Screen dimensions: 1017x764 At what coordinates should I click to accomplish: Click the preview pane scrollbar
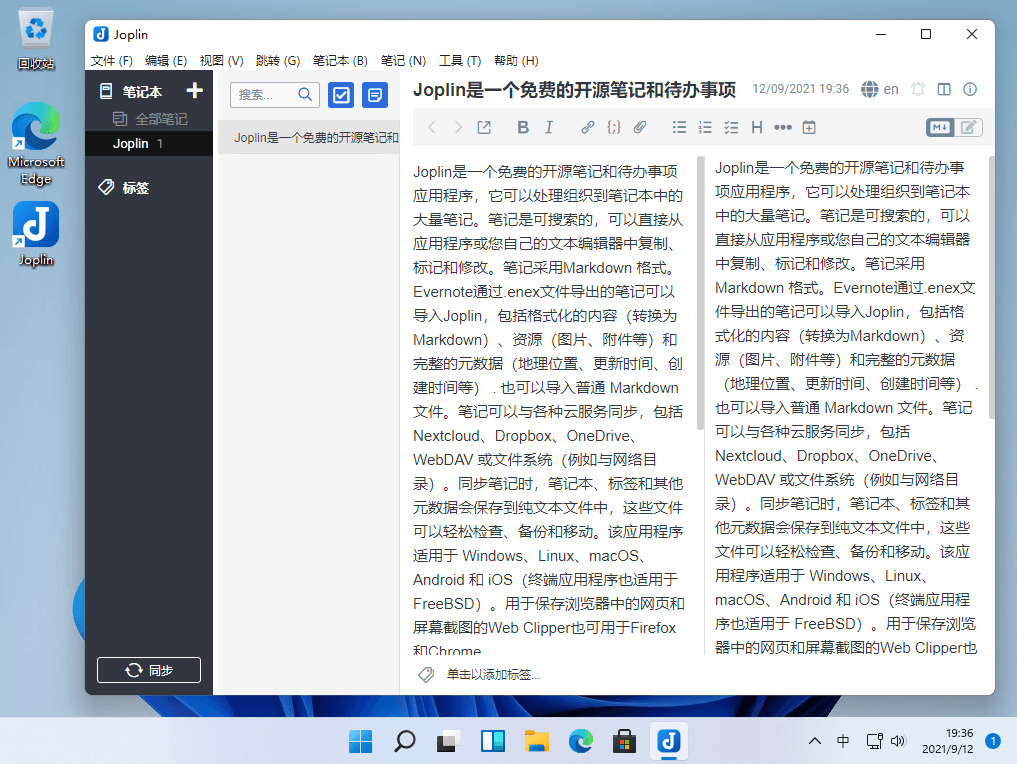[x=992, y=288]
